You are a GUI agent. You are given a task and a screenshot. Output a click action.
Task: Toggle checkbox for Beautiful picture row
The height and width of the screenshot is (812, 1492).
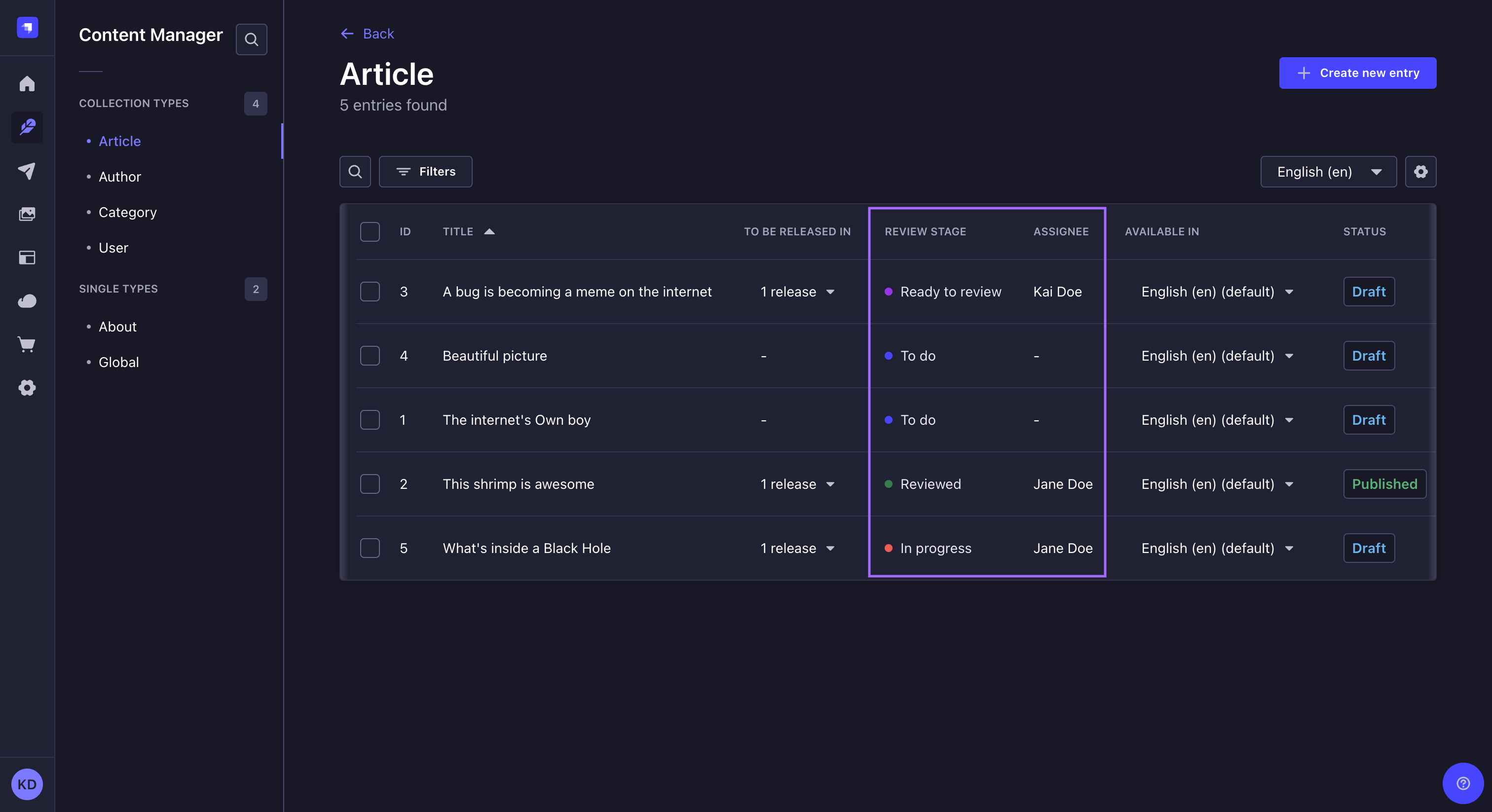click(369, 355)
